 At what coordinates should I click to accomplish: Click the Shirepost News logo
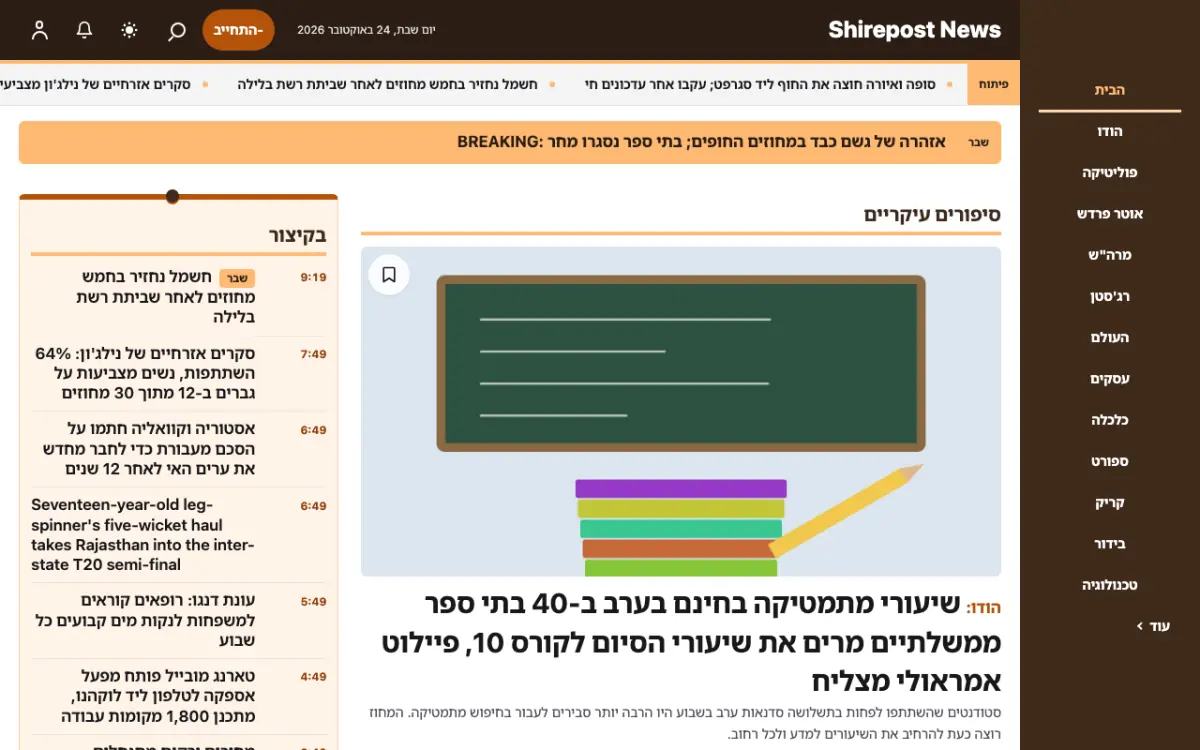(914, 30)
